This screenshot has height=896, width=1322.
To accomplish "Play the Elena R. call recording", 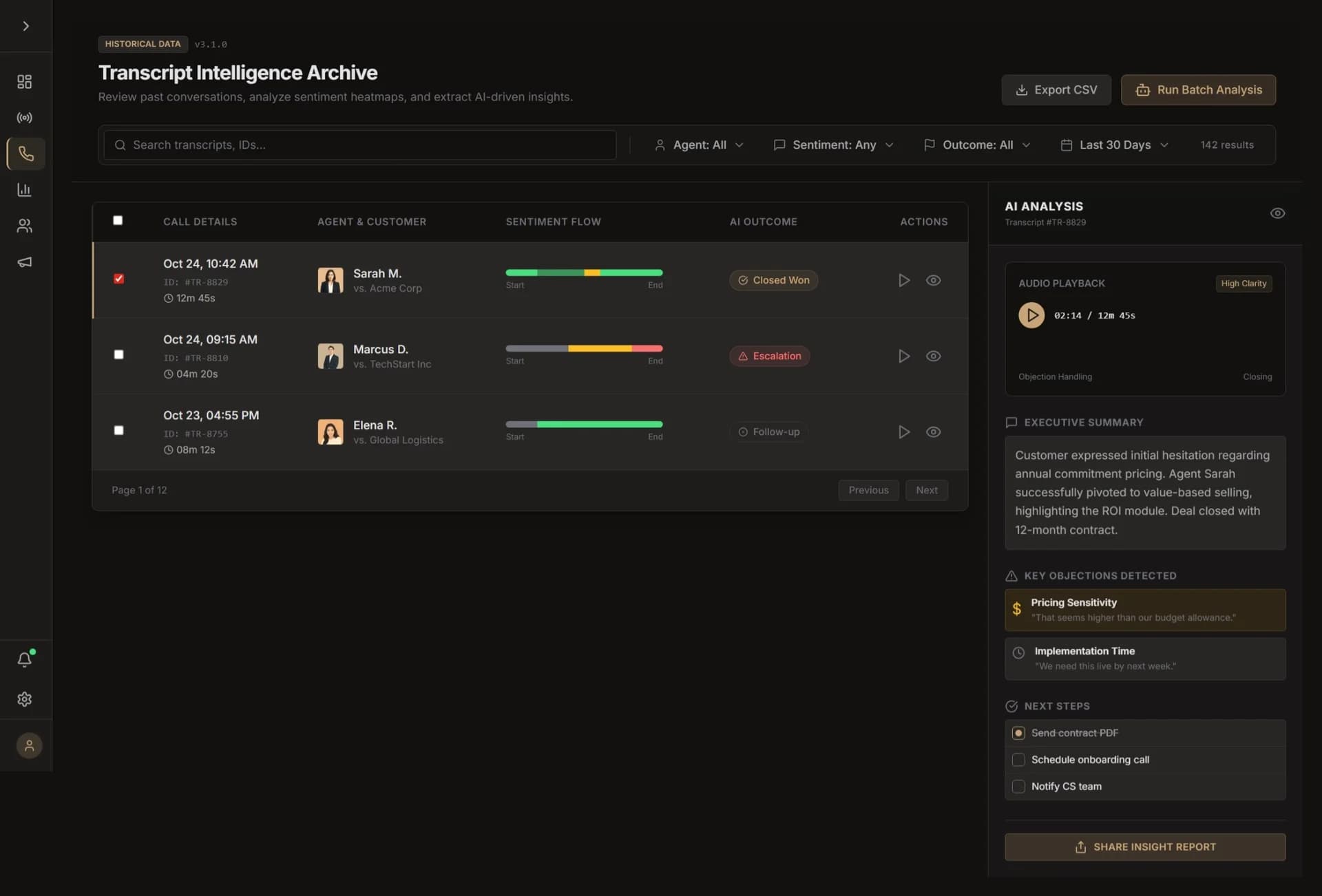I will 904,431.
